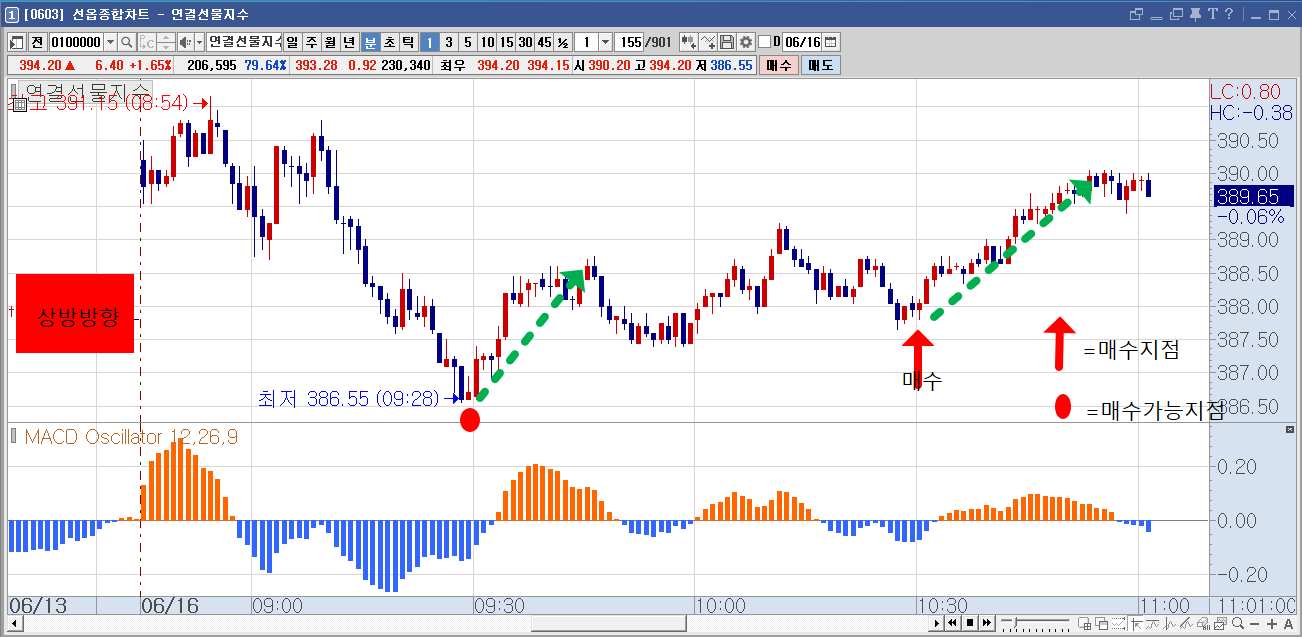Expand the interval value 1 dropdown
This screenshot has height=637, width=1302.
[606, 42]
